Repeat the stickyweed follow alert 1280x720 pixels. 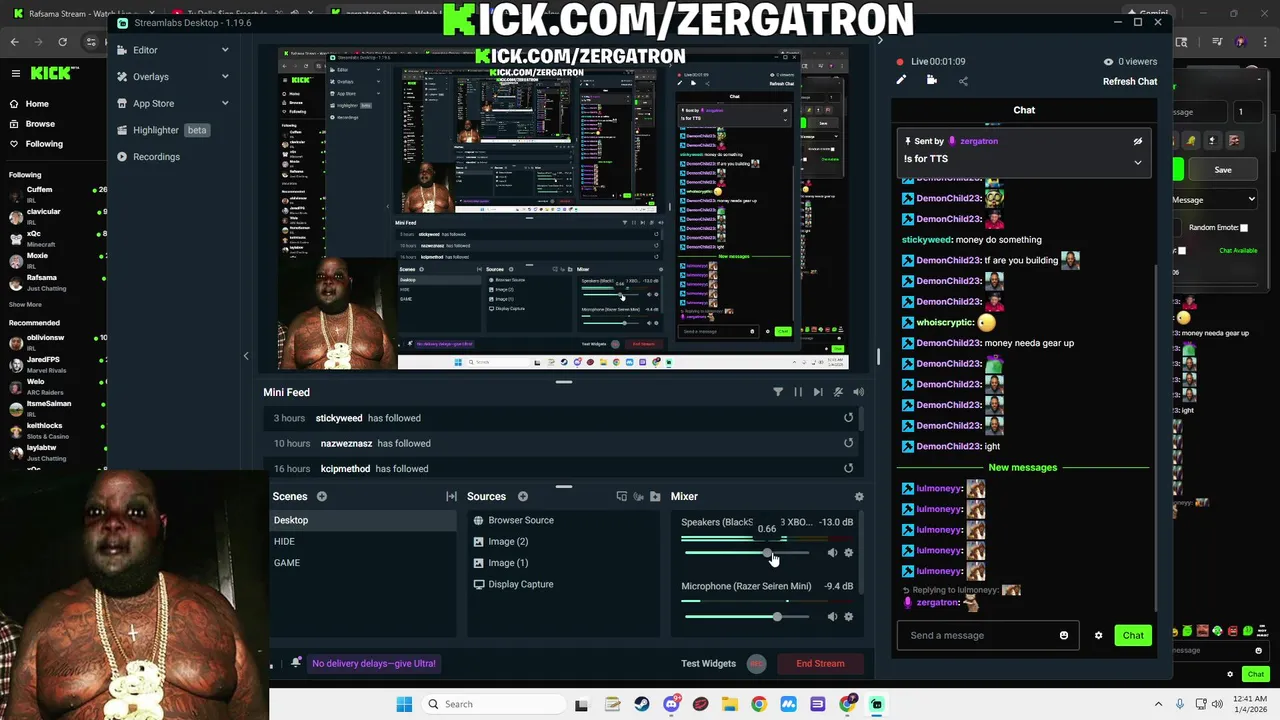[849, 418]
